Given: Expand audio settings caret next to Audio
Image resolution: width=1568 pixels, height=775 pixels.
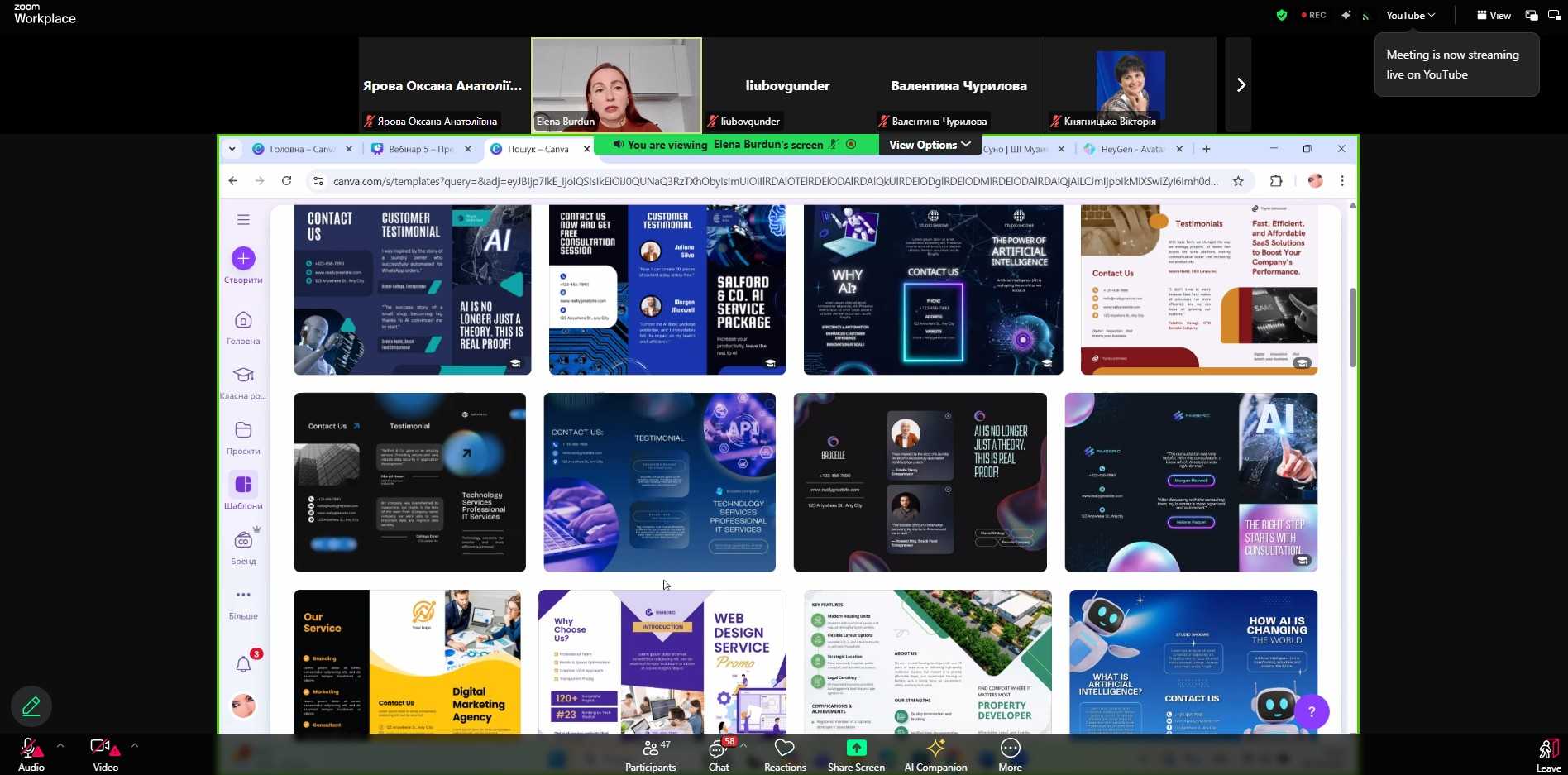Looking at the screenshot, I should tap(60, 745).
